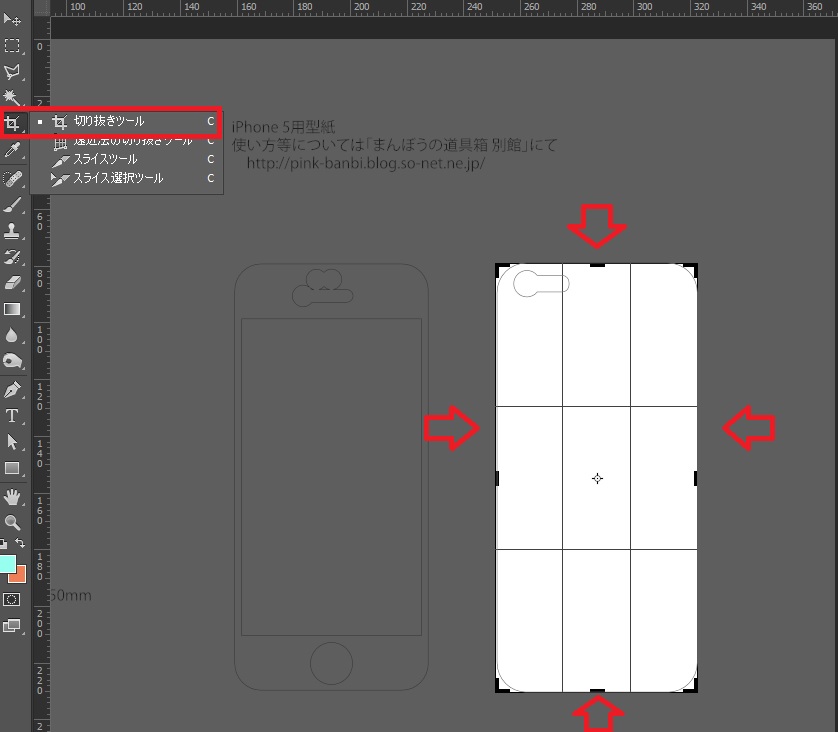Toggle Quick Mask mode
Viewport: 838px width, 732px height.
pyautogui.click(x=12, y=599)
